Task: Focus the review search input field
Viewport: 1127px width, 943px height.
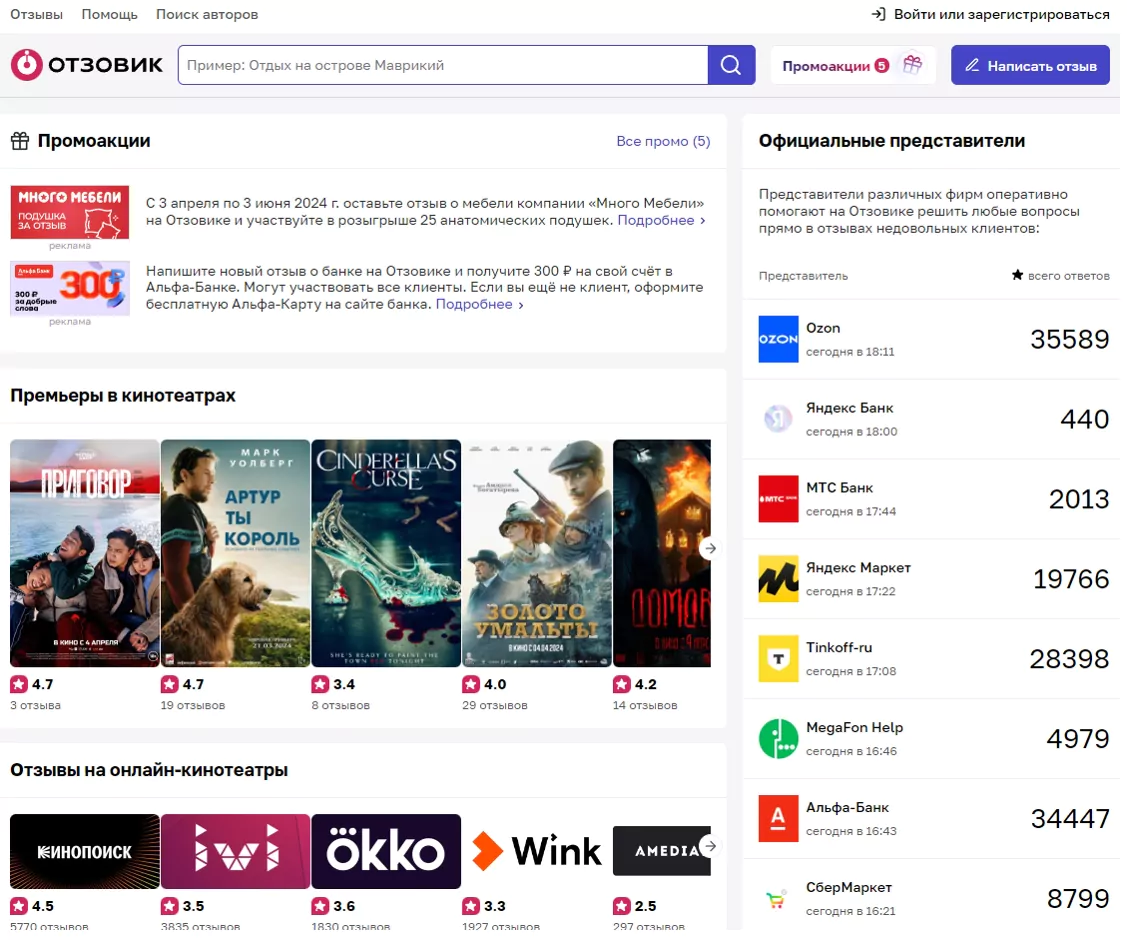Action: [x=446, y=65]
